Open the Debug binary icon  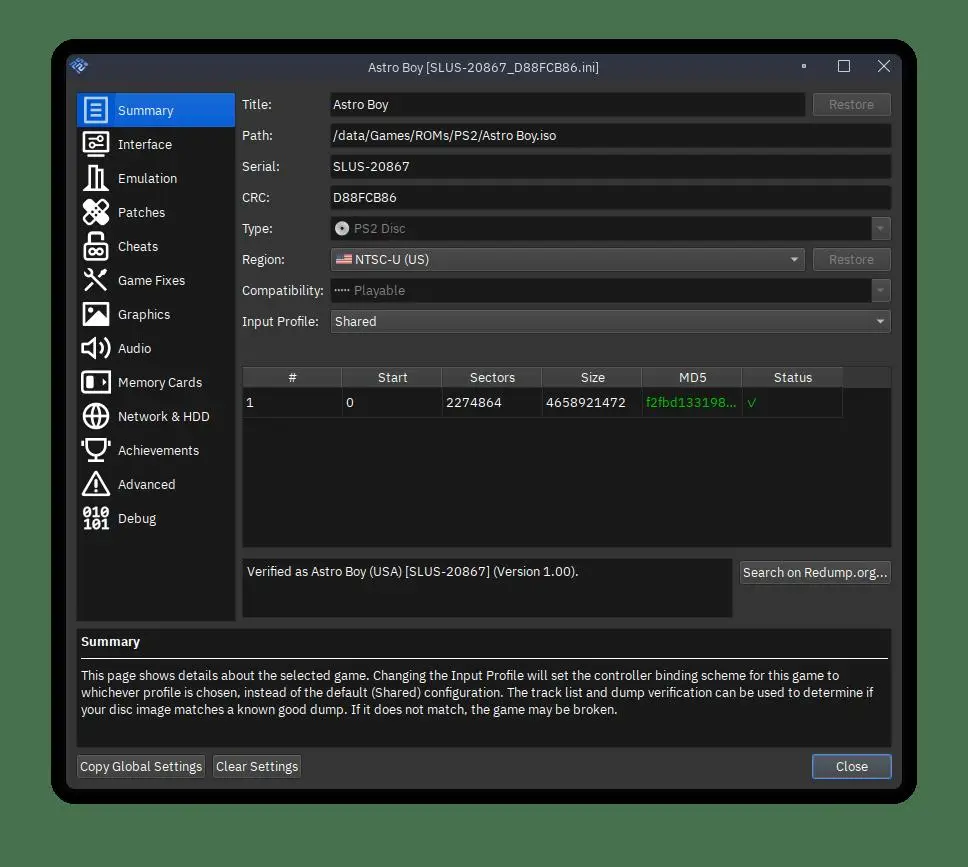click(96, 518)
